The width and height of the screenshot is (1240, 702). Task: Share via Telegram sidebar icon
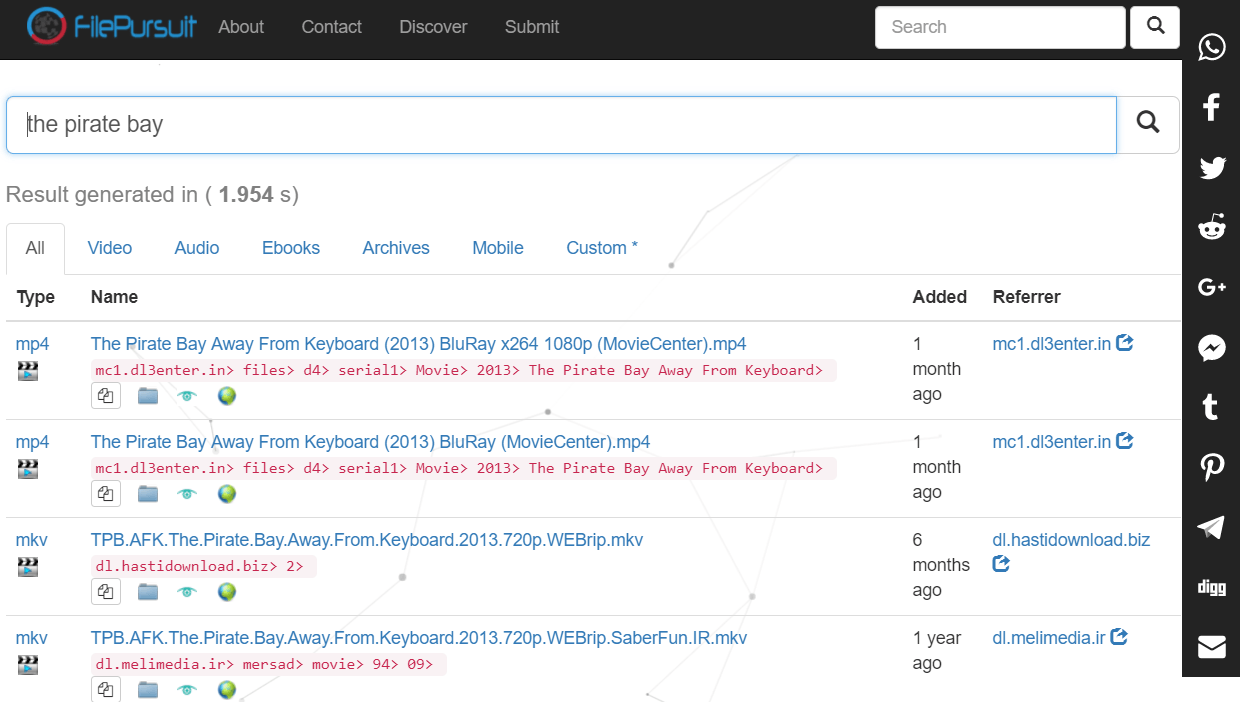click(1212, 528)
